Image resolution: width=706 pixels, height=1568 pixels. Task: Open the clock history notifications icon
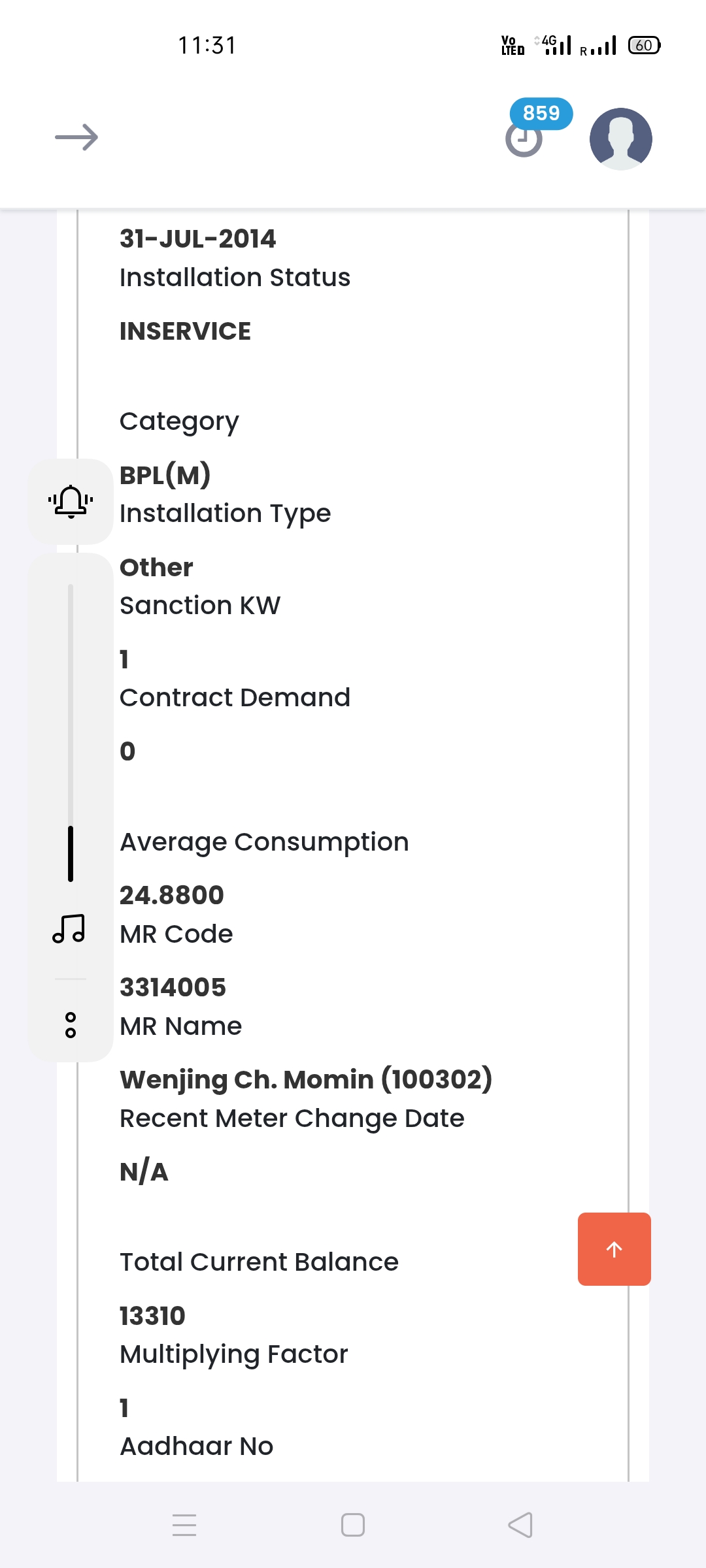(524, 140)
